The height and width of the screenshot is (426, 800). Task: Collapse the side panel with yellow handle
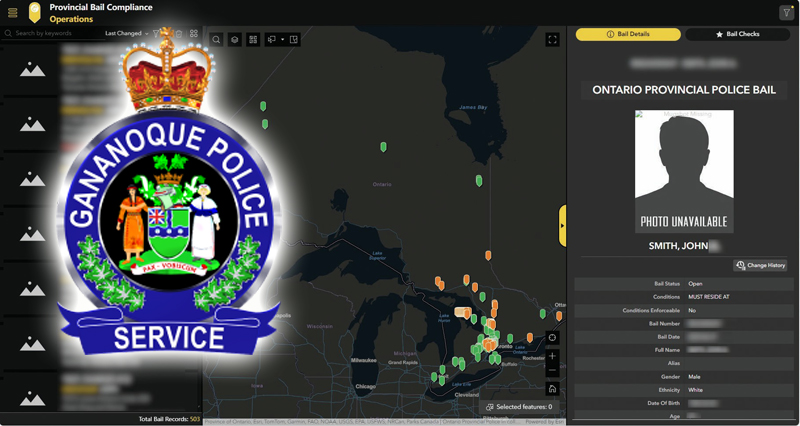pyautogui.click(x=562, y=225)
